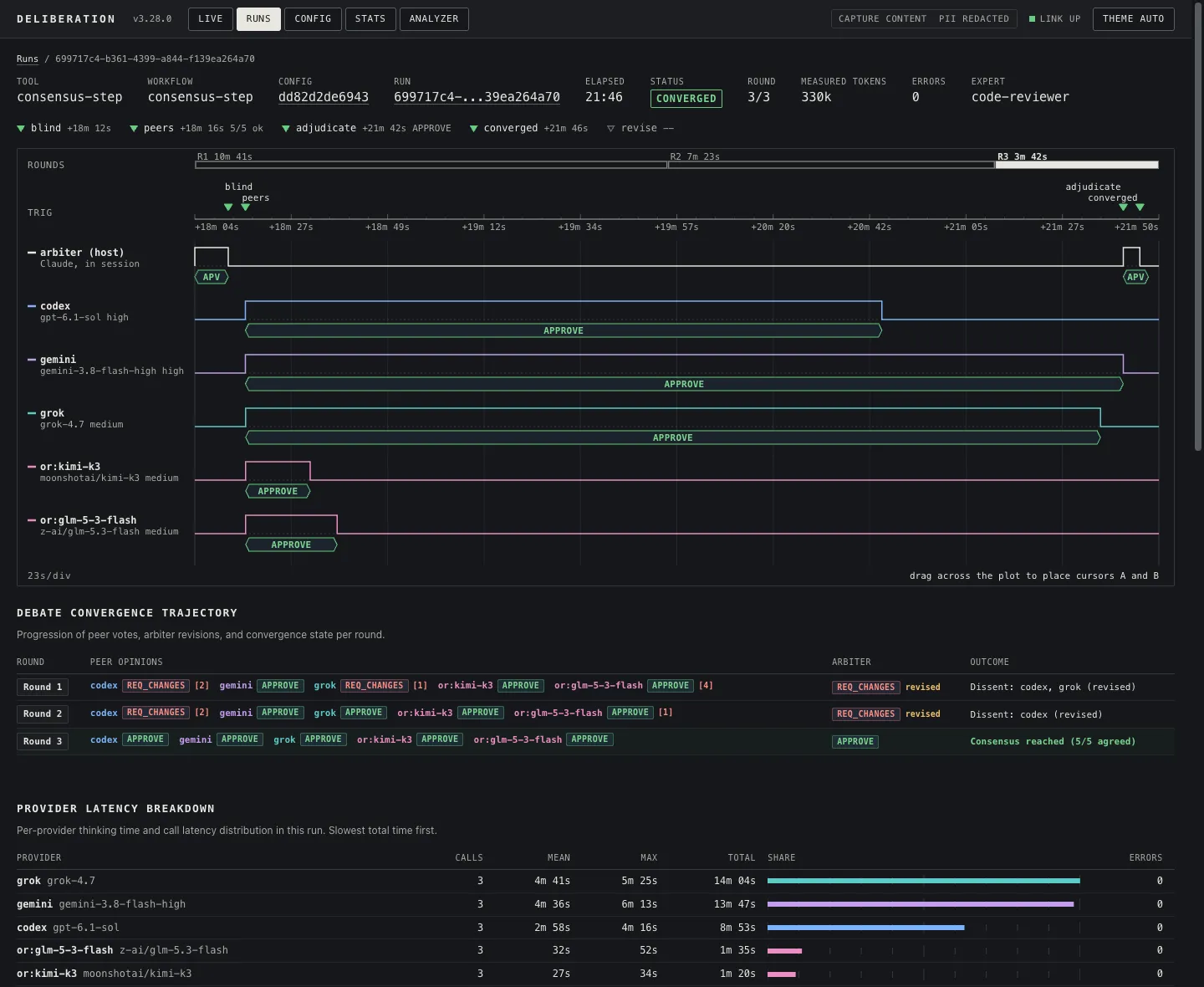Image resolution: width=1204 pixels, height=987 pixels.
Task: Click the codex APPROVE span bar in the timeline
Action: tap(564, 331)
